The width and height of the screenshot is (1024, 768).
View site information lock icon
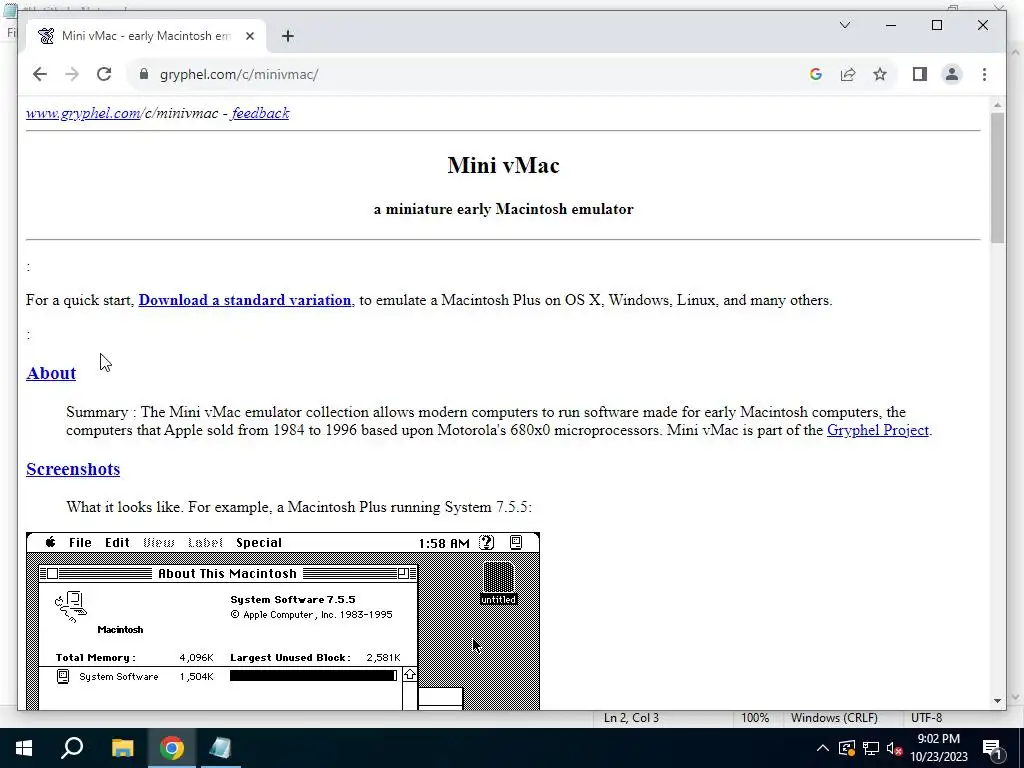pos(144,74)
